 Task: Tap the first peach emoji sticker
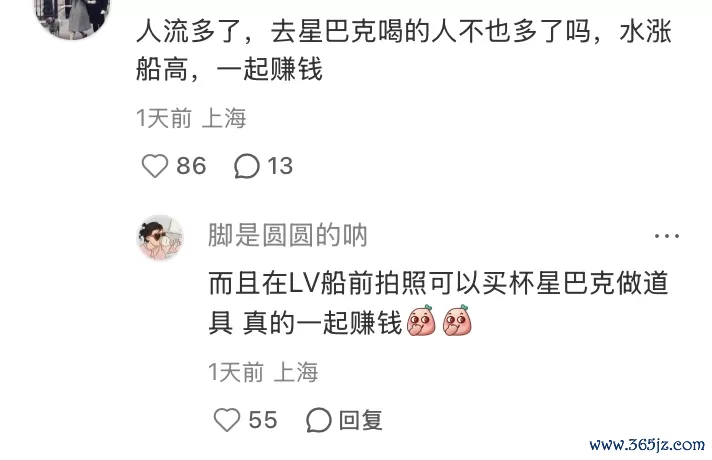click(x=421, y=321)
